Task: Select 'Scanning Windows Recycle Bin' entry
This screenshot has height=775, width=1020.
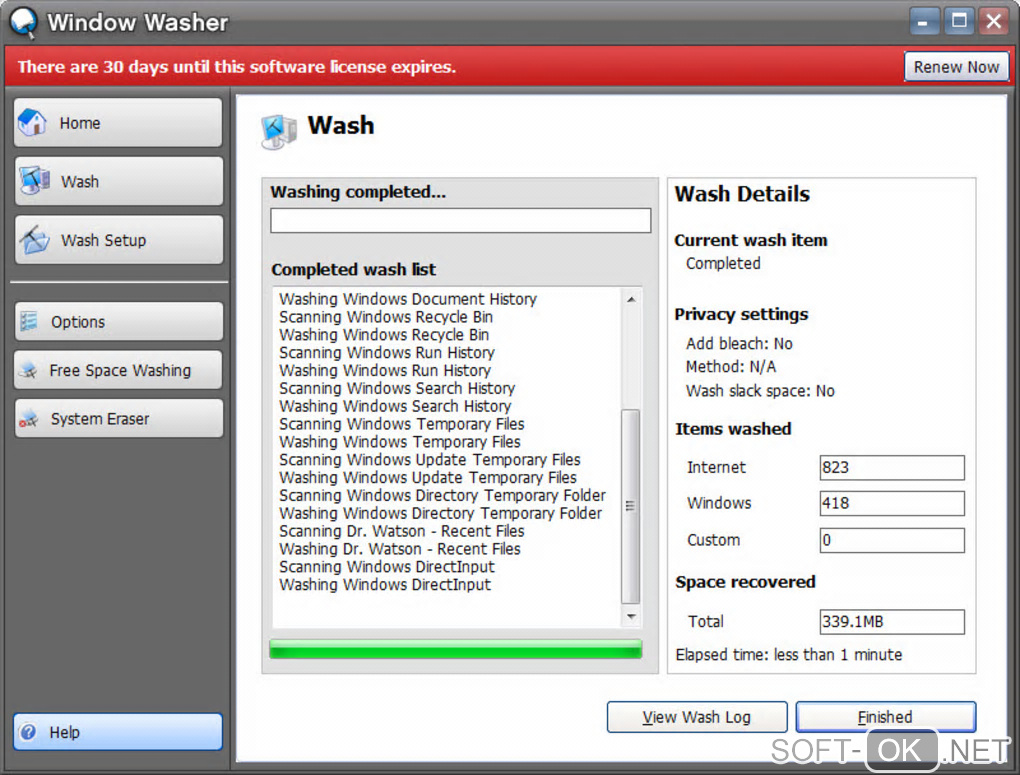Action: pyautogui.click(x=386, y=317)
